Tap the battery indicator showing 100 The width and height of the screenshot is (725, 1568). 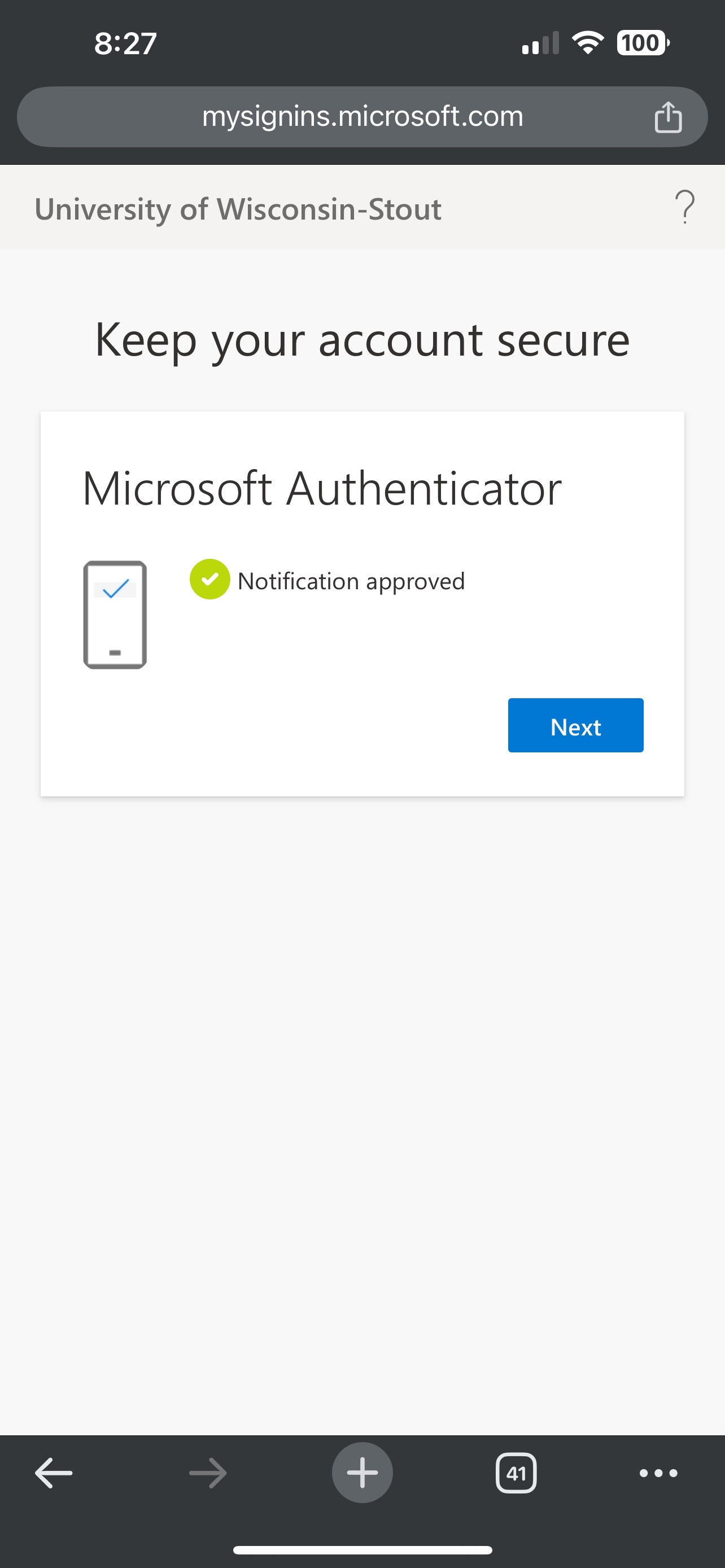[x=643, y=42]
